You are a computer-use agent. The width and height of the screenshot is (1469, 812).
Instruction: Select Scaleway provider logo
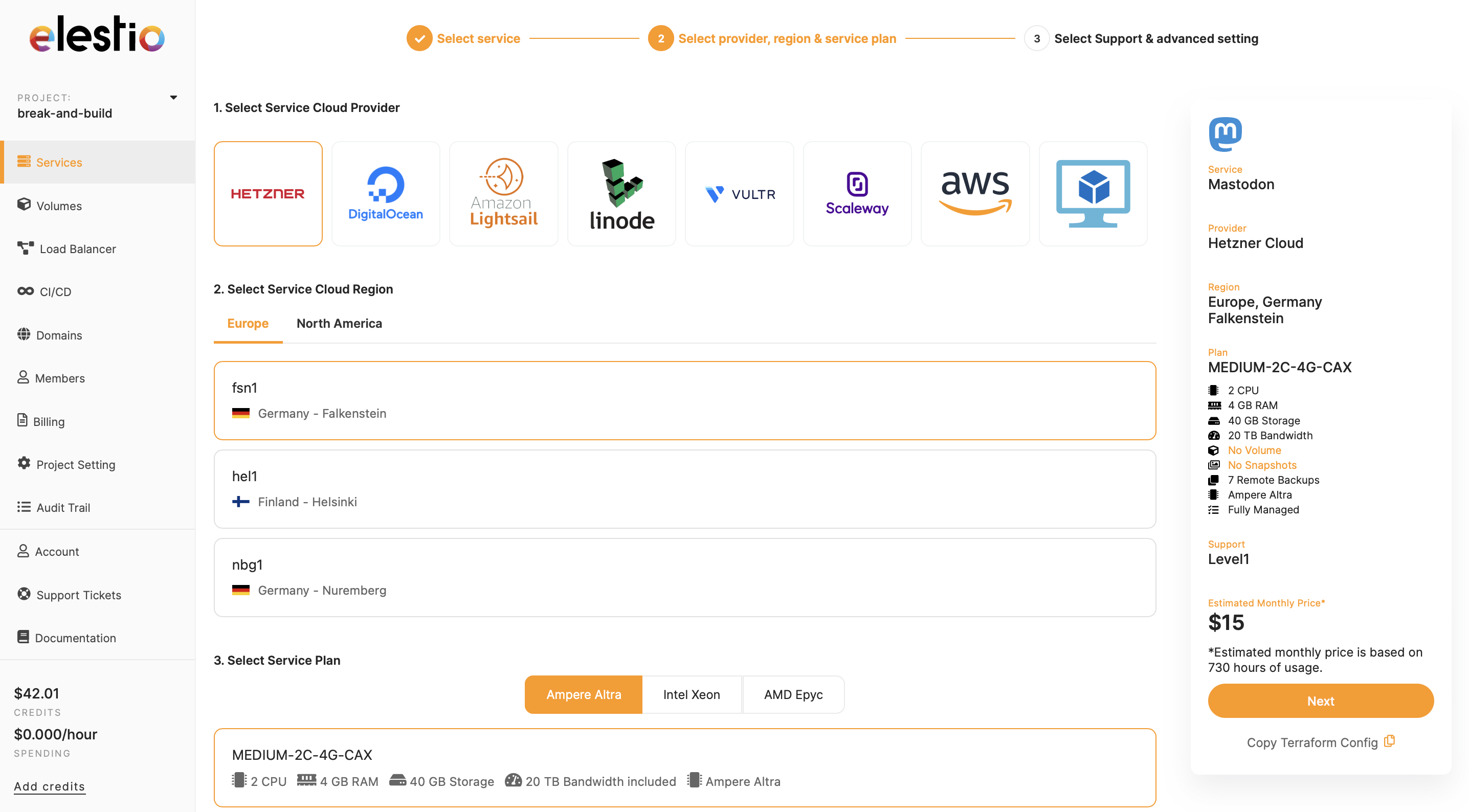(857, 193)
